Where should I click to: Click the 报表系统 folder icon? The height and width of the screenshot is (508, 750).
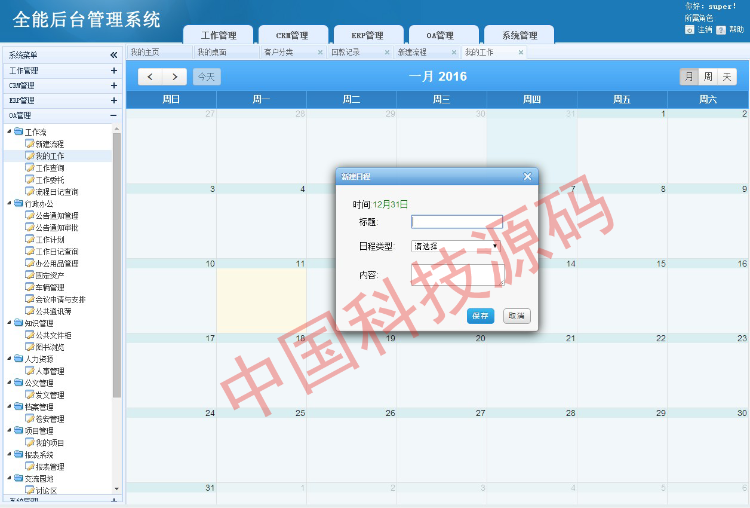(19, 454)
